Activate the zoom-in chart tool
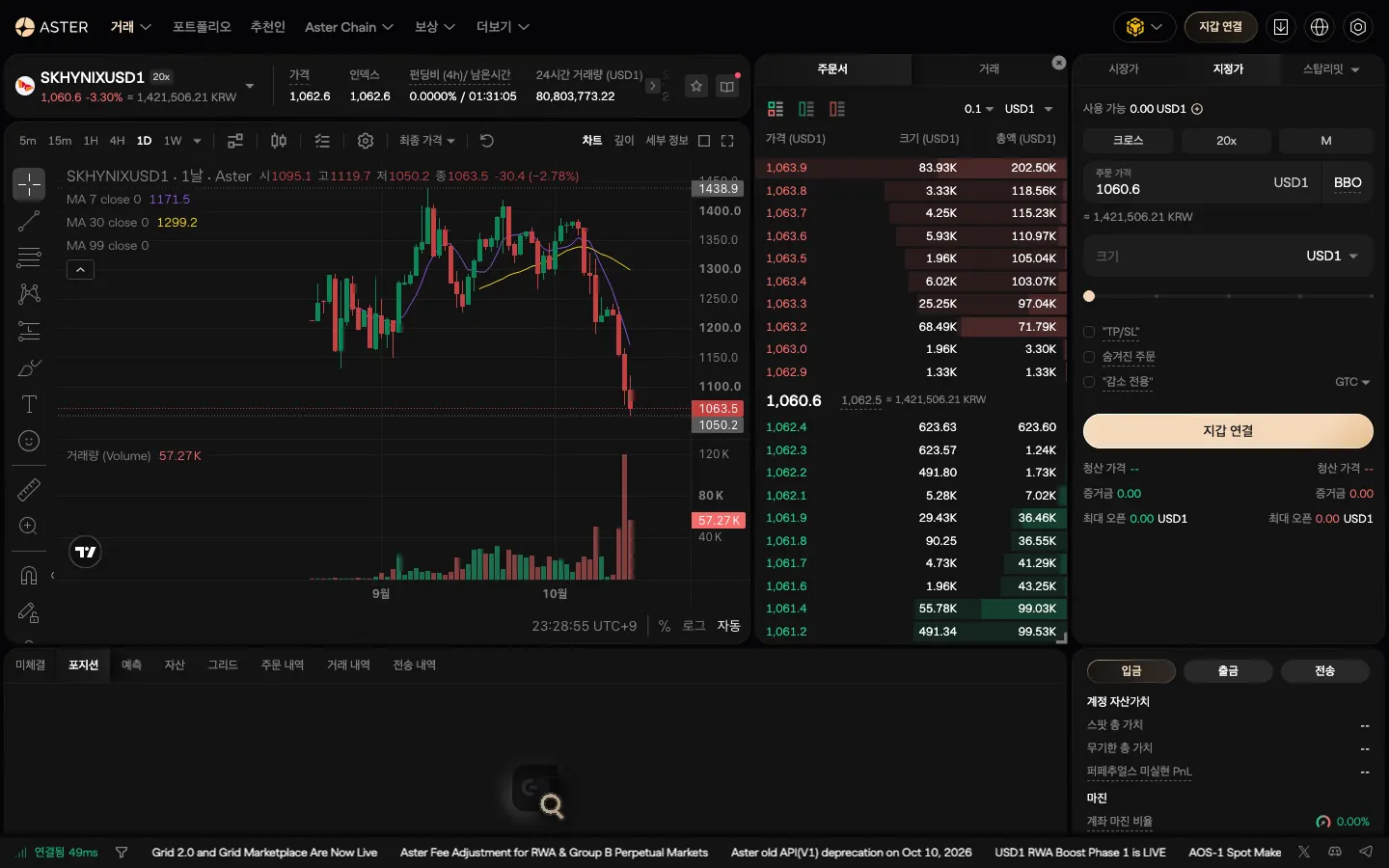 click(x=29, y=526)
